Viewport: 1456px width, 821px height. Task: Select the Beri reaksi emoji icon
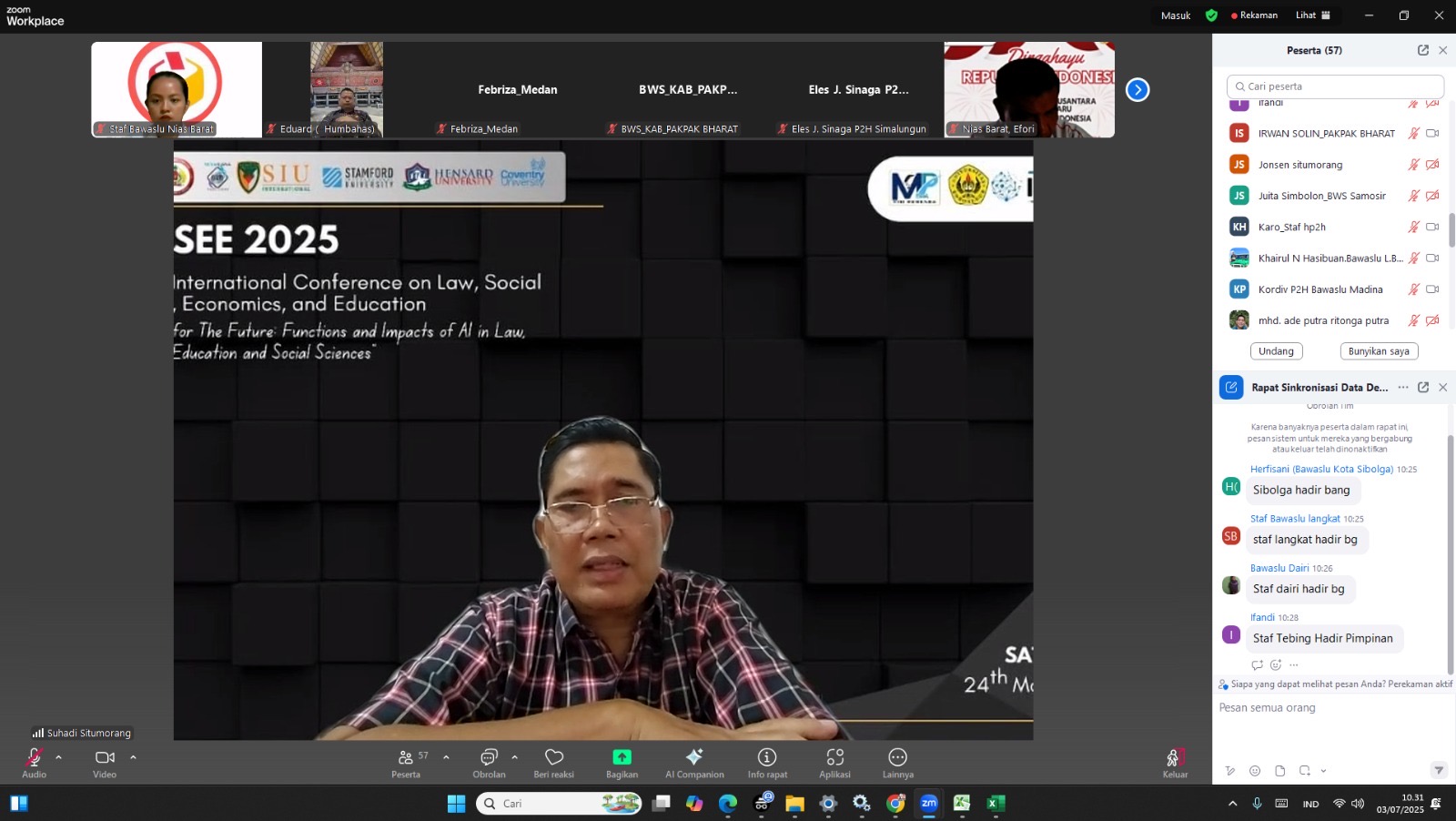tap(554, 756)
